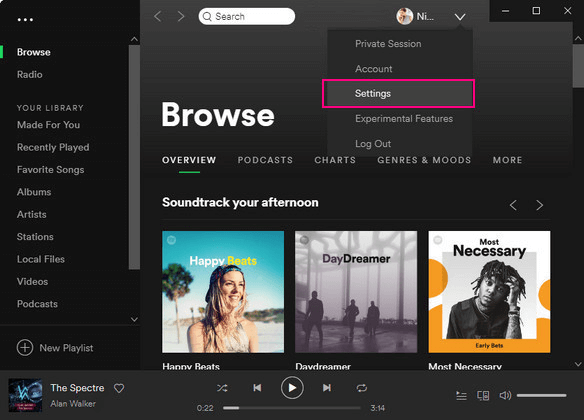Open Radio in the sidebar
This screenshot has height=420, width=584.
[29, 74]
